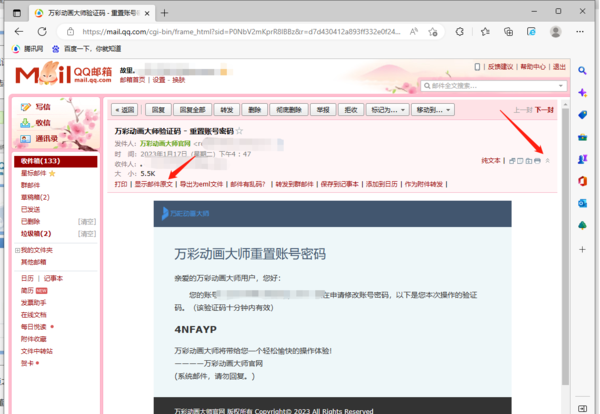Collapse mail header with the chevron
600x414 pixels.
[x=547, y=160]
